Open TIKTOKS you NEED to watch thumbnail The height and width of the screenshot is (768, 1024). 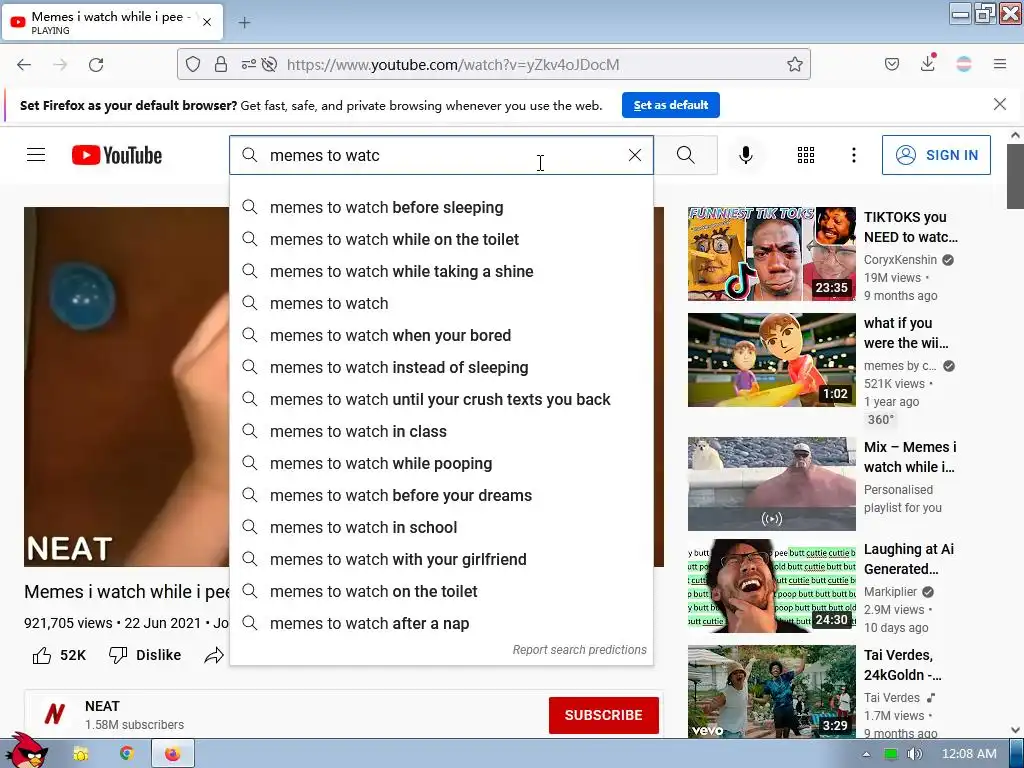pyautogui.click(x=771, y=253)
